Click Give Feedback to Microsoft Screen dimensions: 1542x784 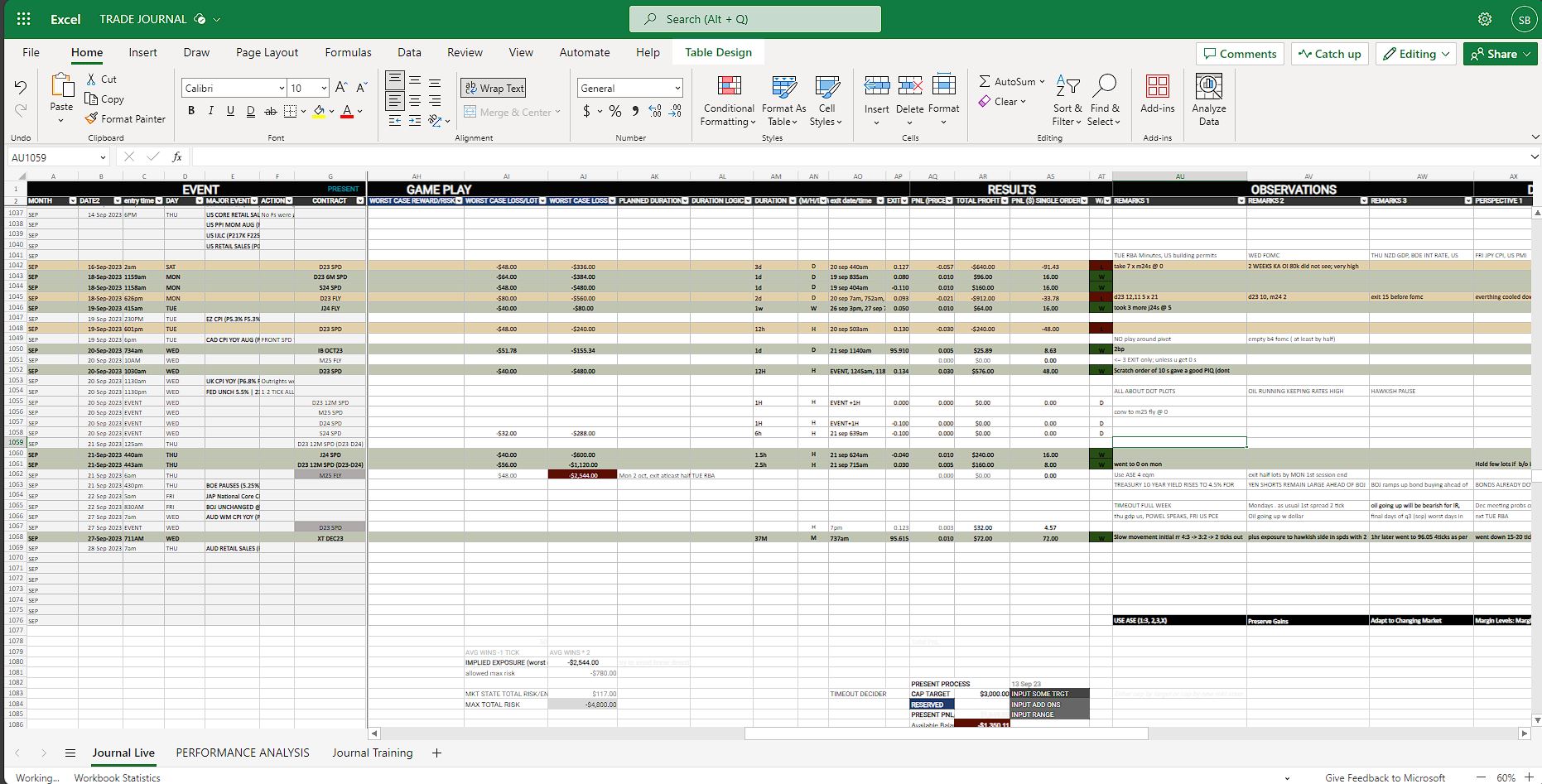point(1385,777)
